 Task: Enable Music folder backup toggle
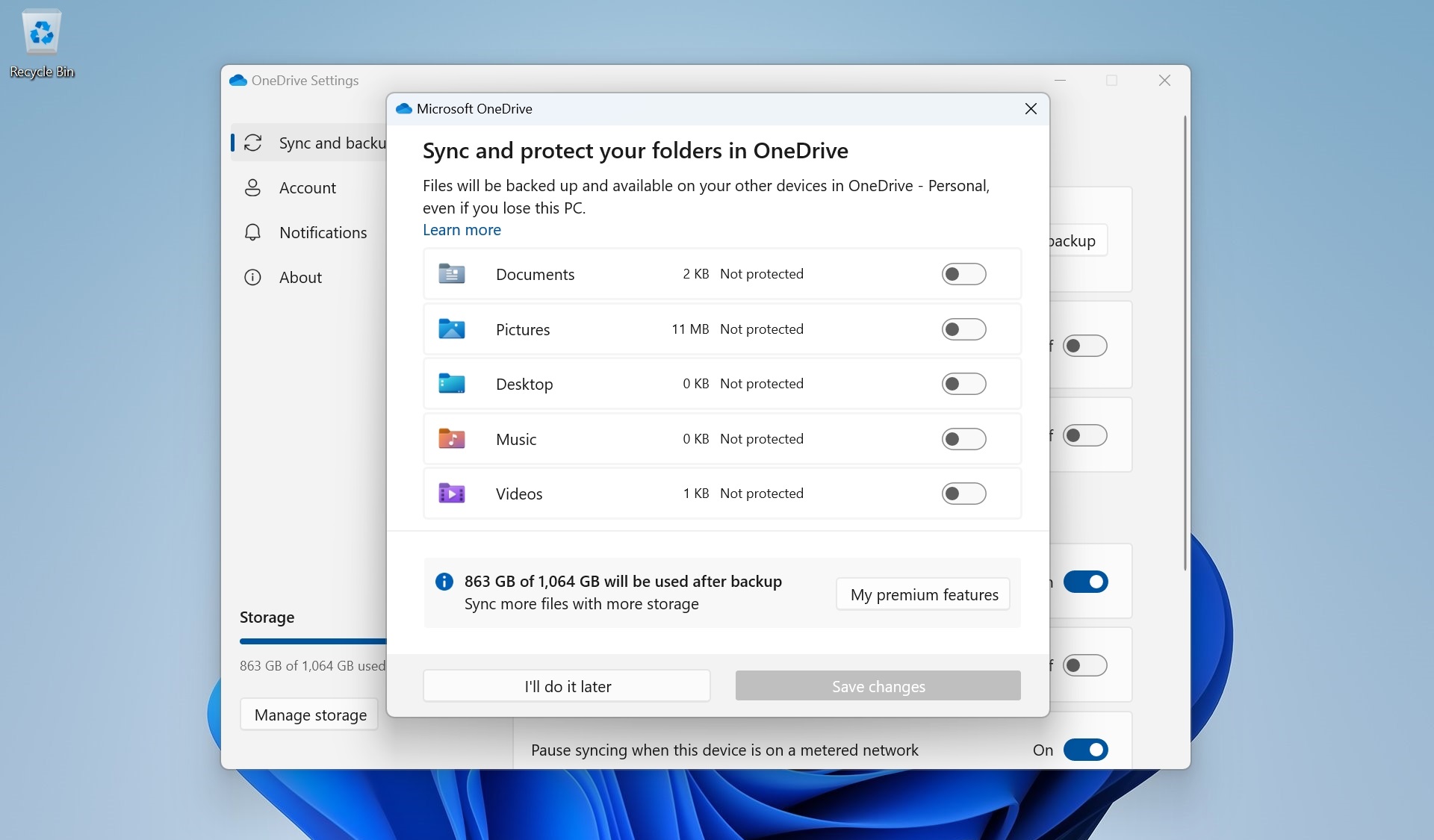tap(963, 439)
